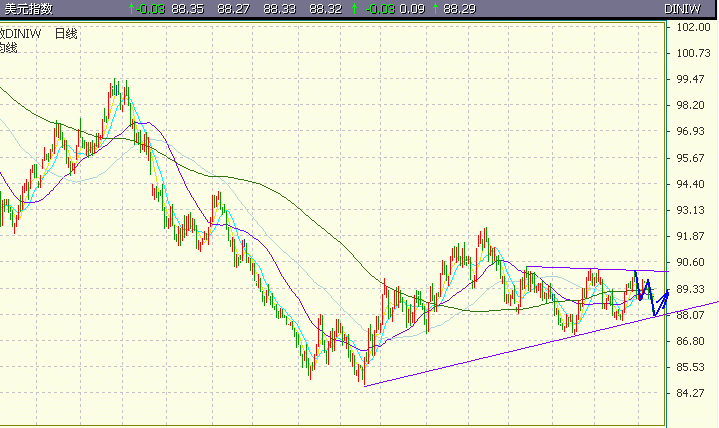Click the DINIW label inside the chart
This screenshot has height=428, width=719.
(x=23, y=33)
